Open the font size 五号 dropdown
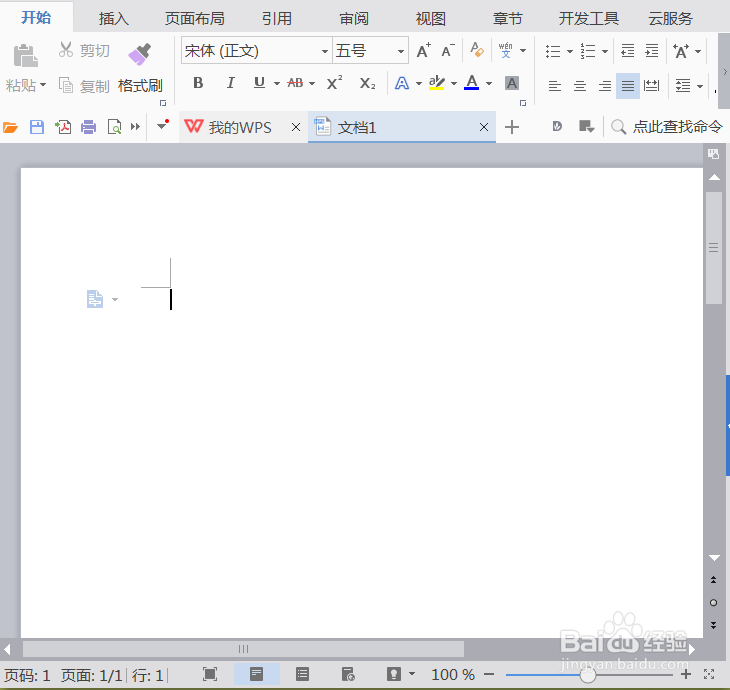 click(x=400, y=51)
